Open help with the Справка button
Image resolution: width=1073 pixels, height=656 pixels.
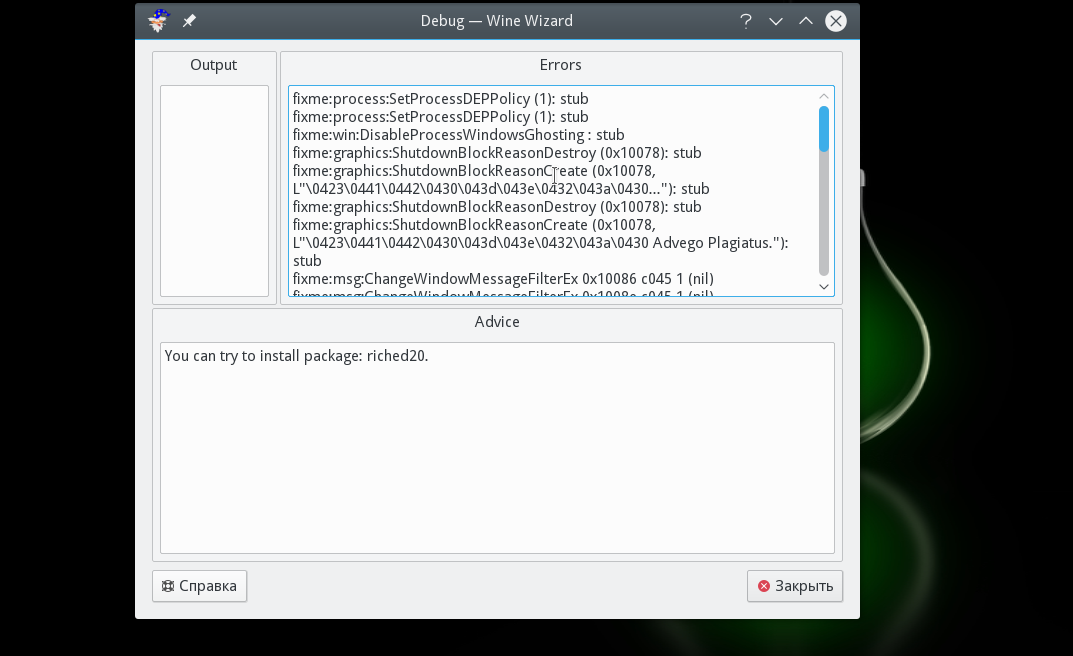pos(199,586)
